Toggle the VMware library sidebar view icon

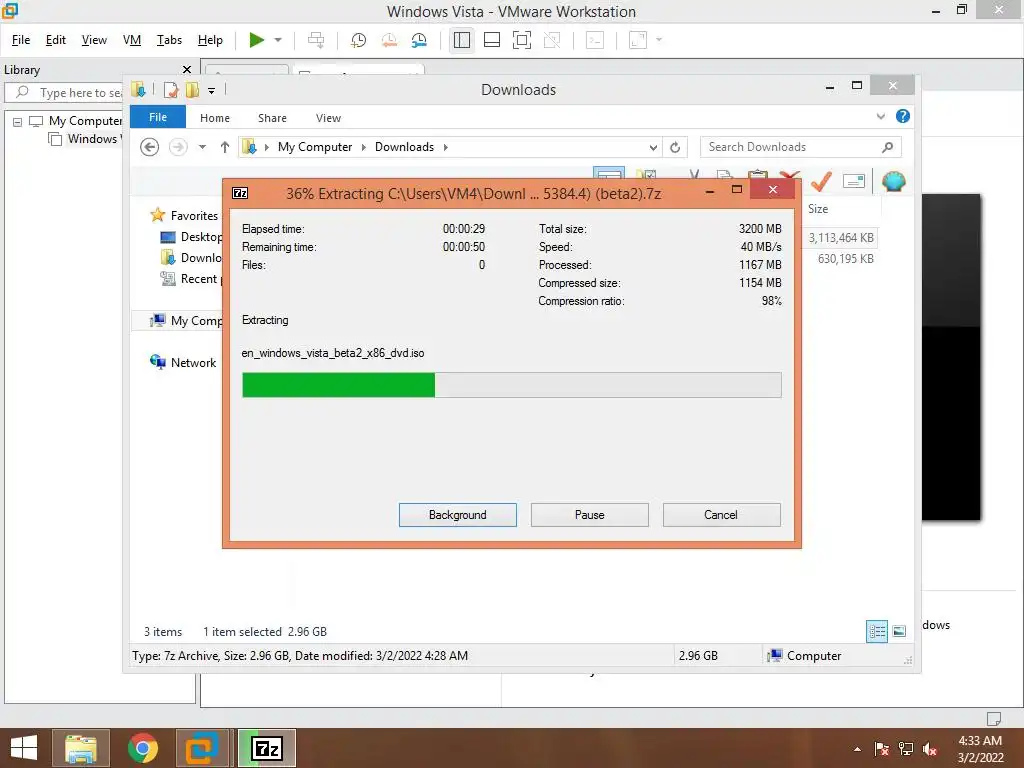point(462,40)
